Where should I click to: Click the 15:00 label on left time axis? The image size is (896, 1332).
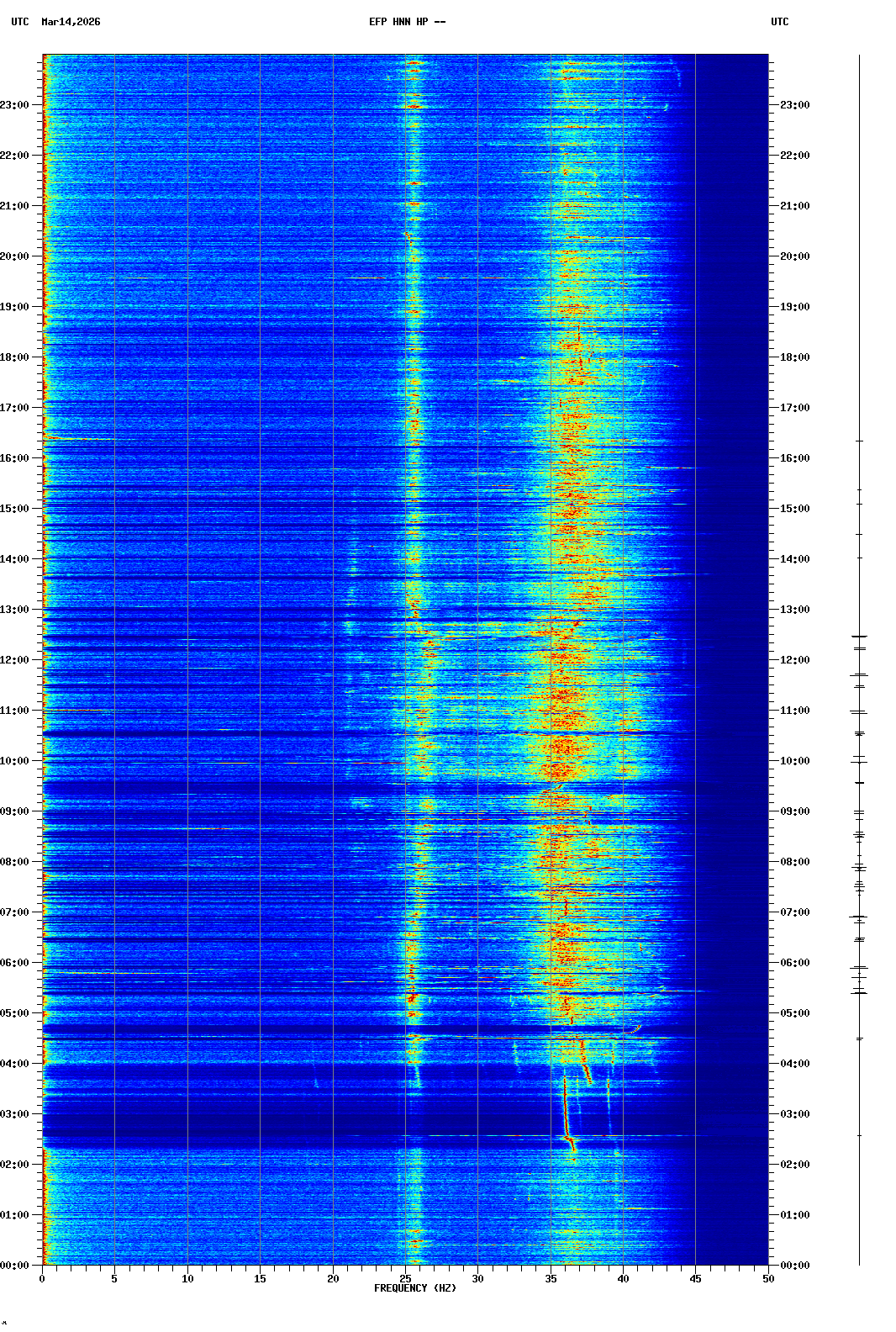click(x=15, y=509)
